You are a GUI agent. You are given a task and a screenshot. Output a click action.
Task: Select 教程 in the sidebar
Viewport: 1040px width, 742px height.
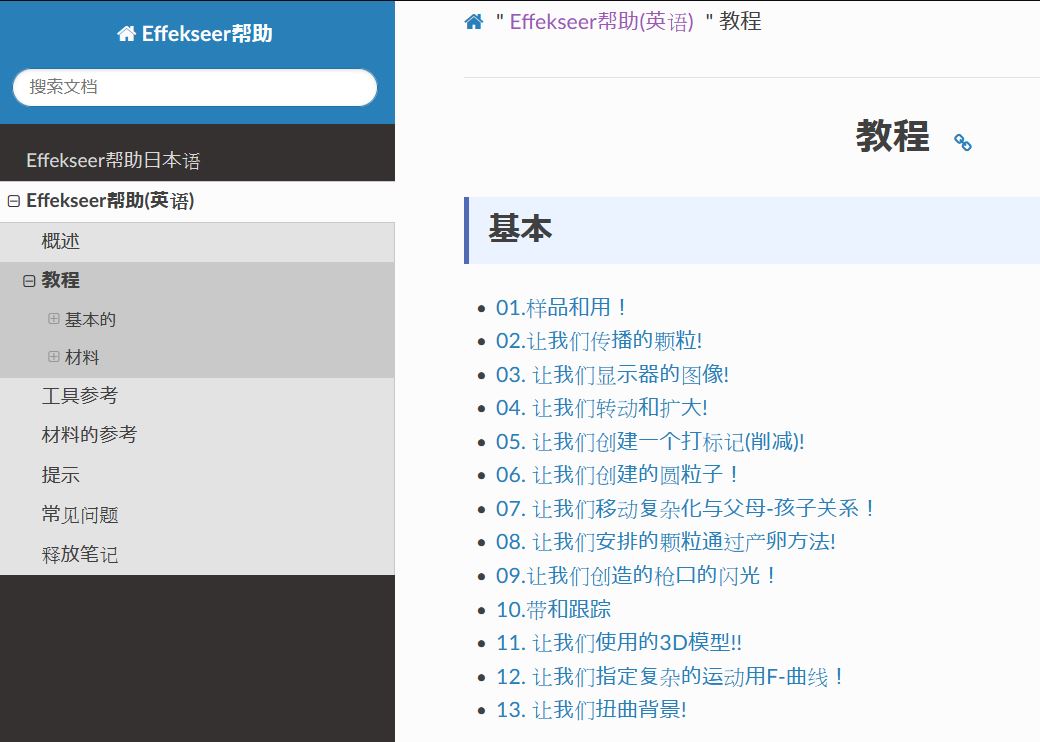point(60,280)
